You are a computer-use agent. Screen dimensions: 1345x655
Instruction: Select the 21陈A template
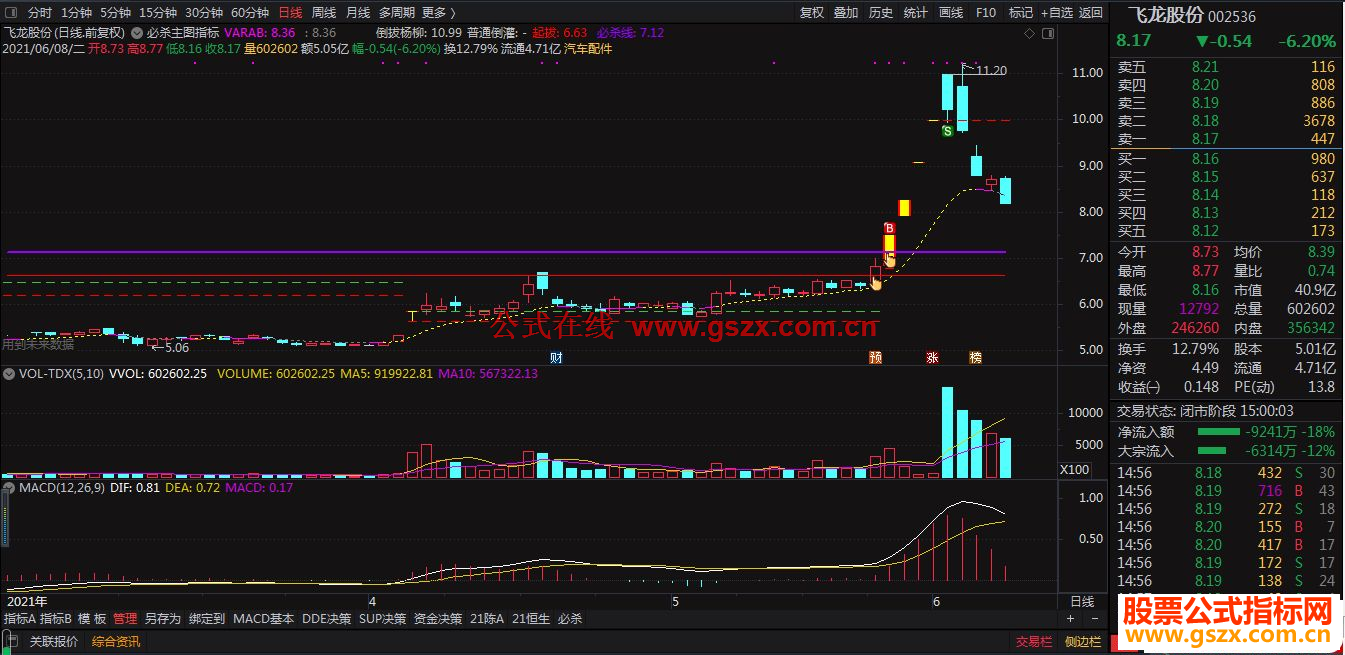pyautogui.click(x=487, y=619)
